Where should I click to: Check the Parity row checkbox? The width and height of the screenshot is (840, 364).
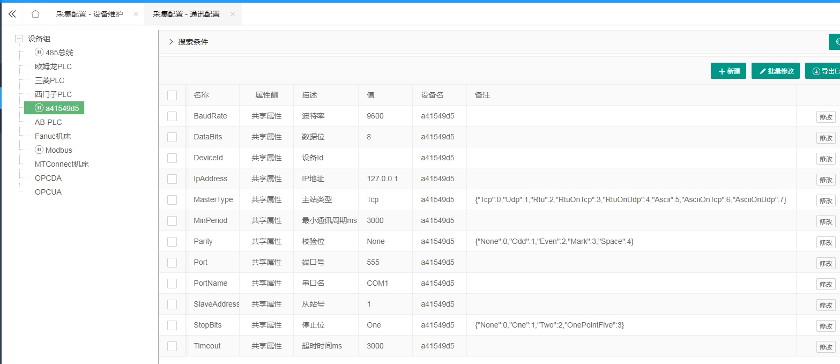pyautogui.click(x=172, y=242)
